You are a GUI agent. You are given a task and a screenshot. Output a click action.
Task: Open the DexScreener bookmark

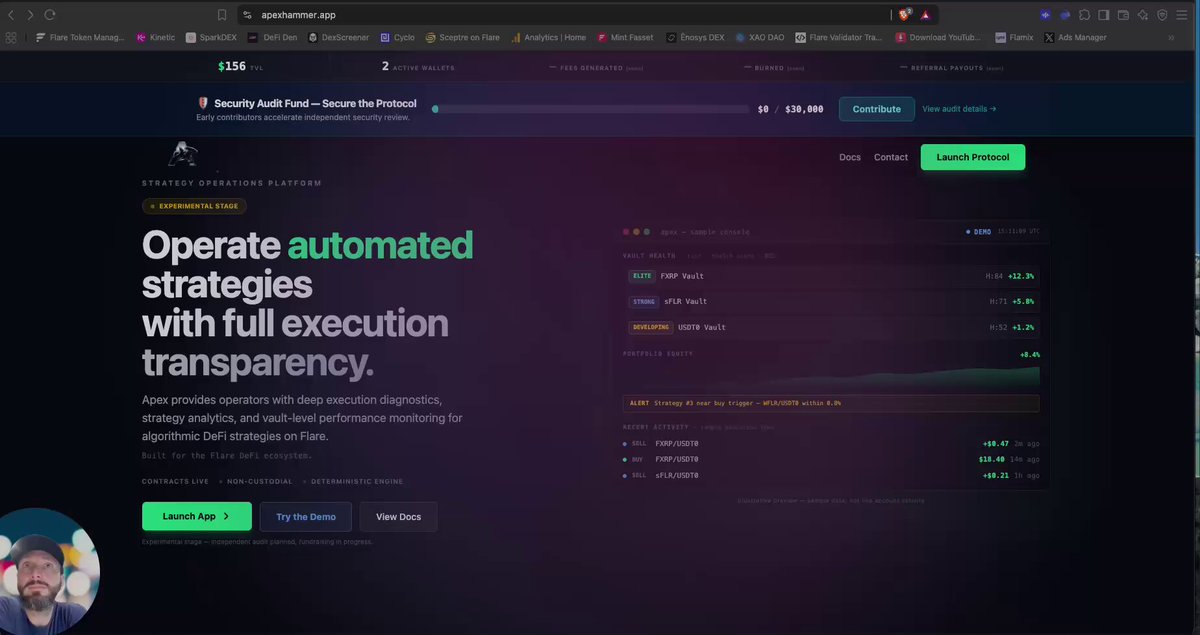coord(339,37)
